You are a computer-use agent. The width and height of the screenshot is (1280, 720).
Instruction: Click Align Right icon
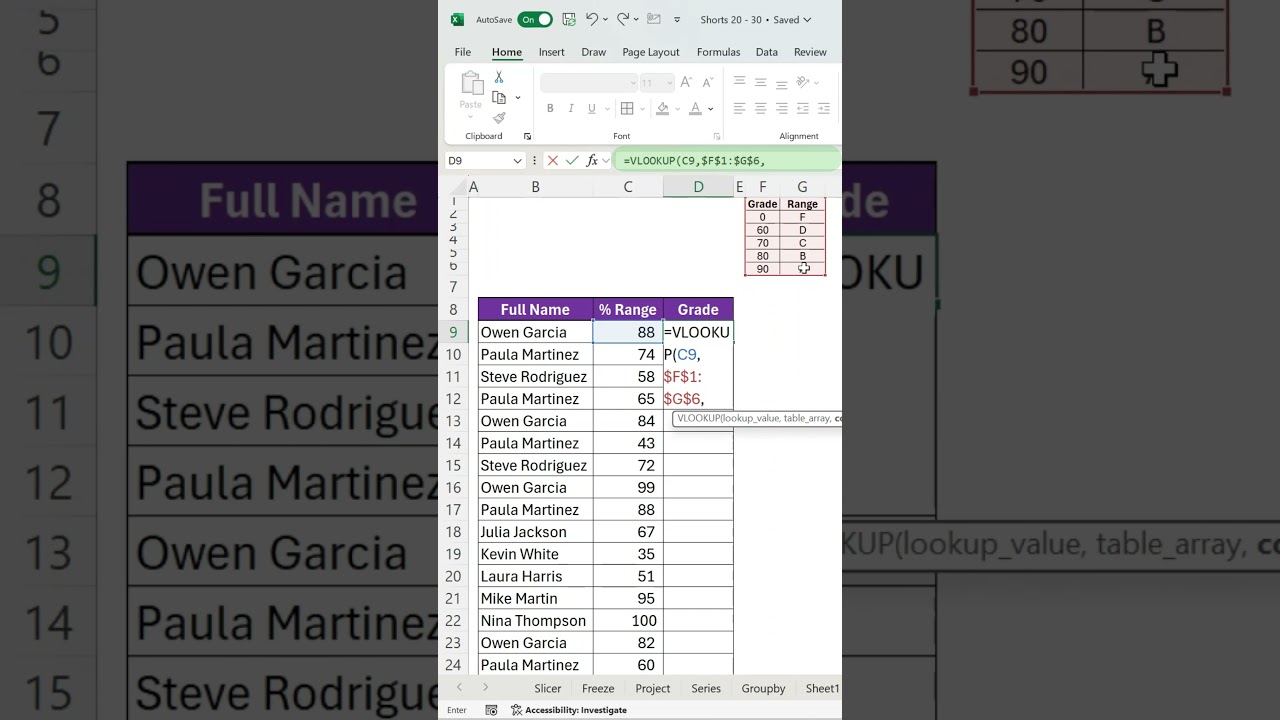click(782, 108)
